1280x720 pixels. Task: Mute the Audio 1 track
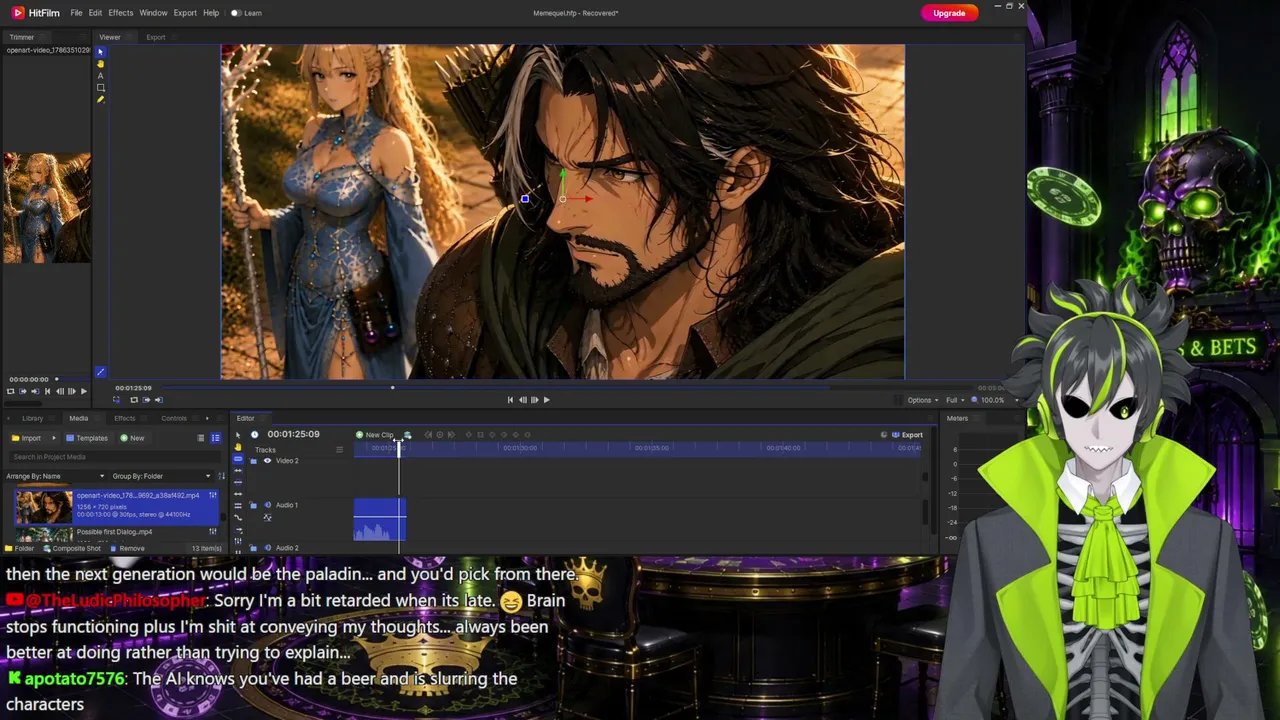point(267,505)
